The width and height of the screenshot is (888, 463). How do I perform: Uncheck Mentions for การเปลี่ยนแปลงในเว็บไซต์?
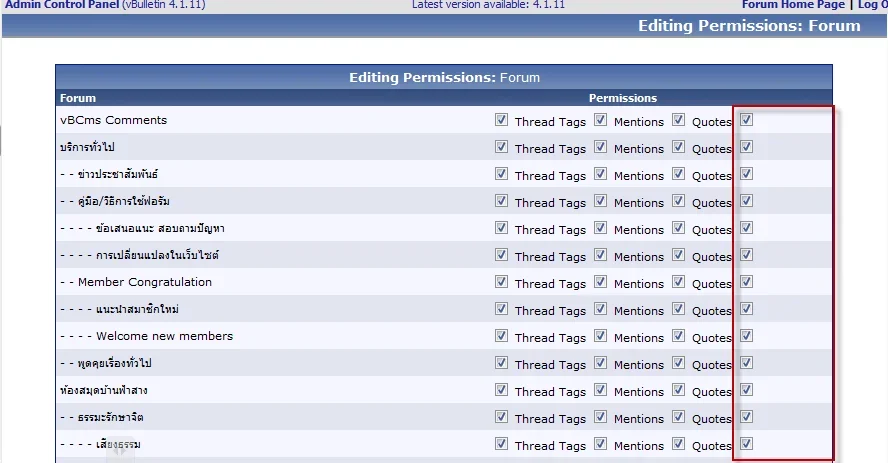[x=600, y=255]
